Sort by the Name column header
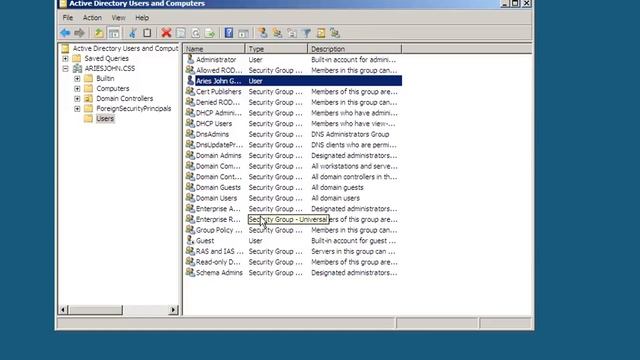The width and height of the screenshot is (640, 360). (214, 49)
